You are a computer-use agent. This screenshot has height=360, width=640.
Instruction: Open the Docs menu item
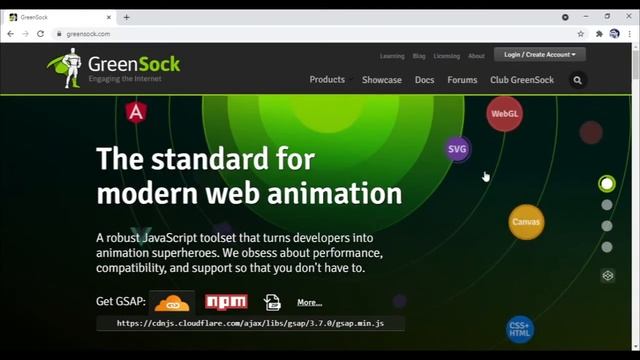coord(424,80)
